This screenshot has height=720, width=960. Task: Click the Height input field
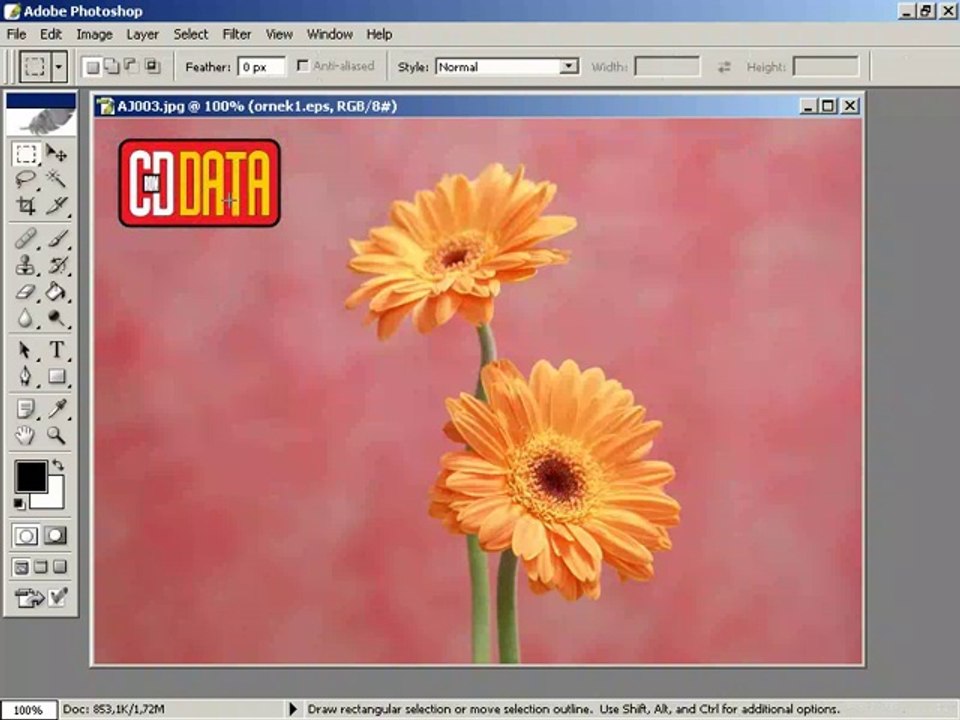(825, 66)
